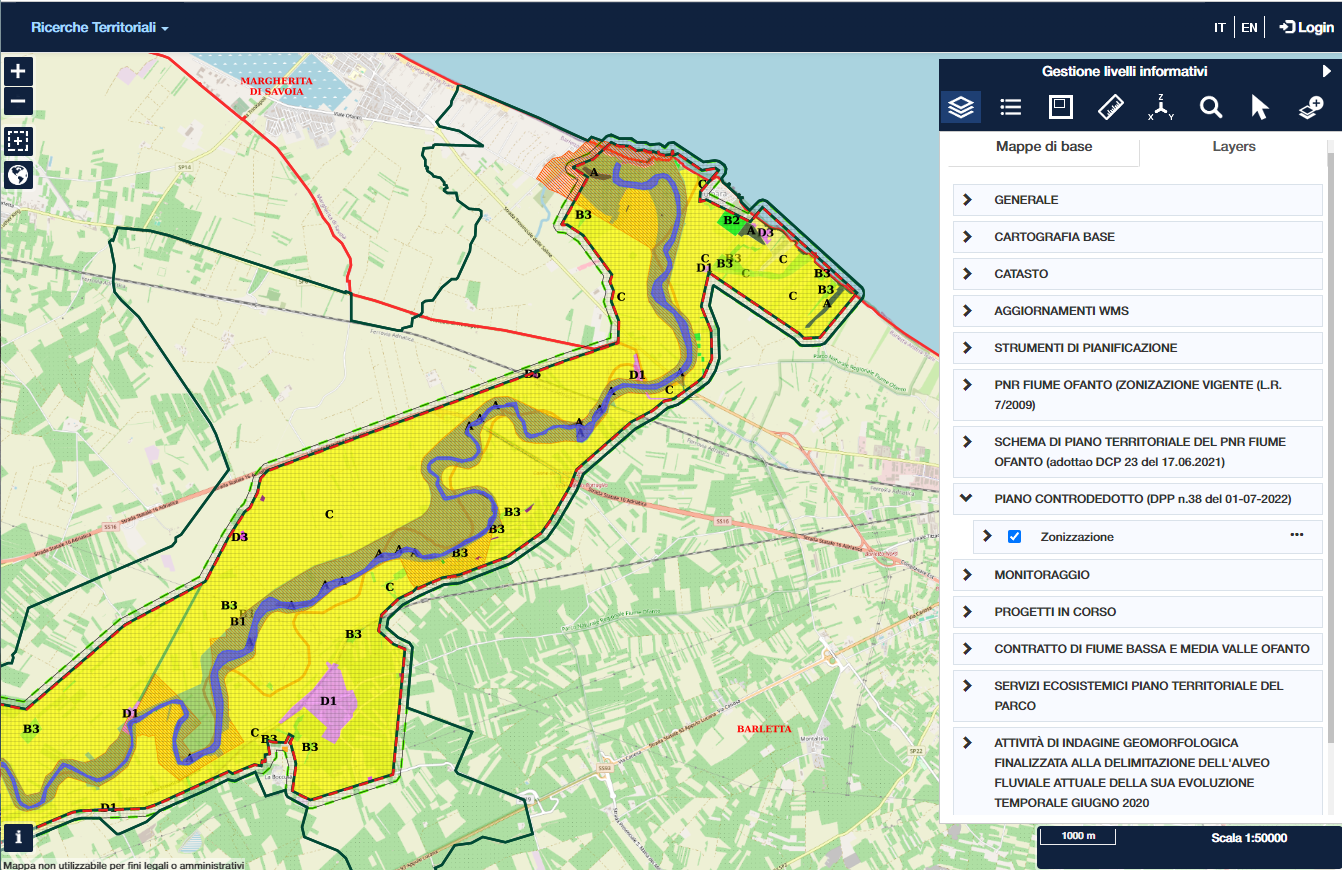1342x870 pixels.
Task: Switch language to IT
Action: point(1219,28)
